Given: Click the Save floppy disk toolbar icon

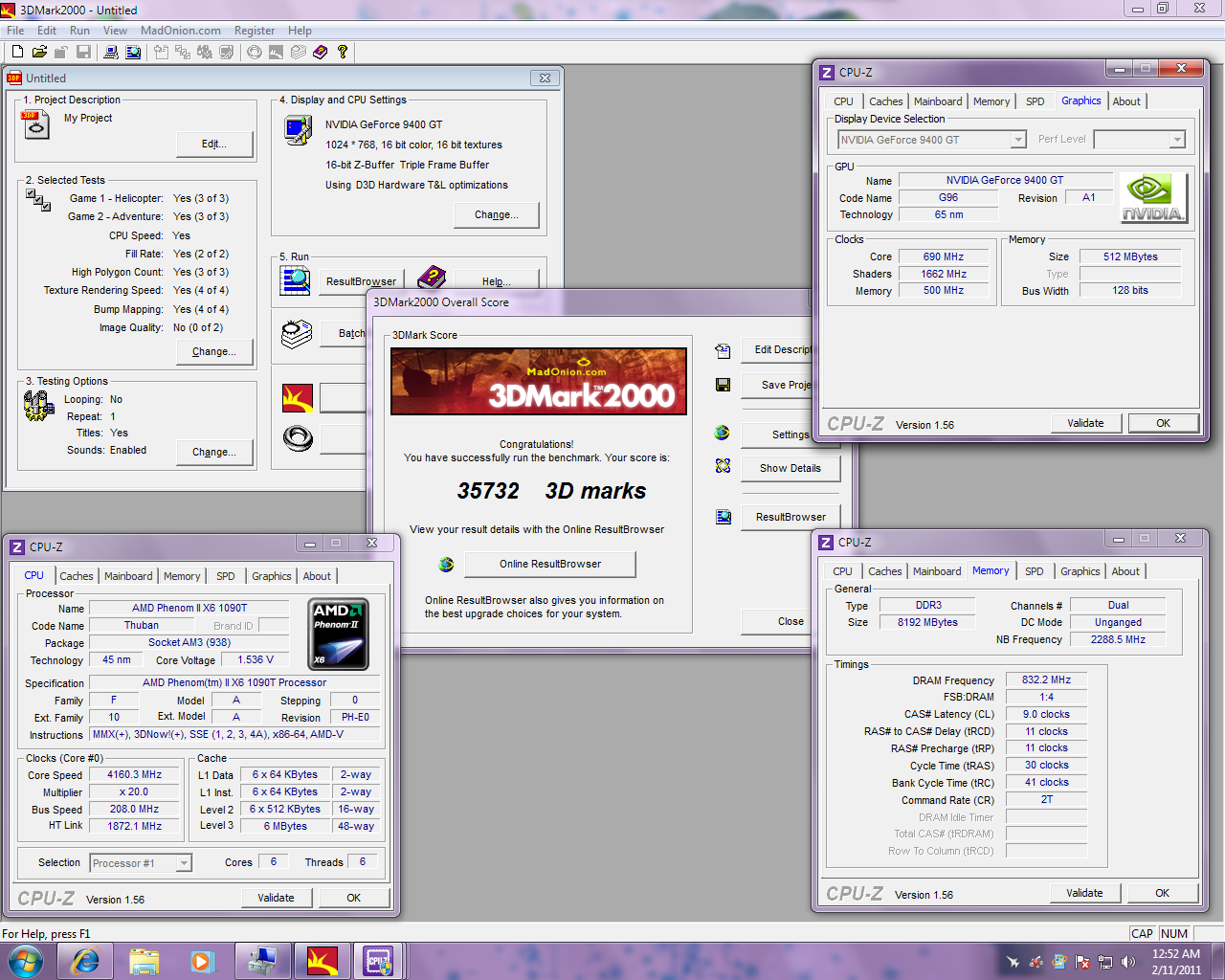Looking at the screenshot, I should 84,52.
